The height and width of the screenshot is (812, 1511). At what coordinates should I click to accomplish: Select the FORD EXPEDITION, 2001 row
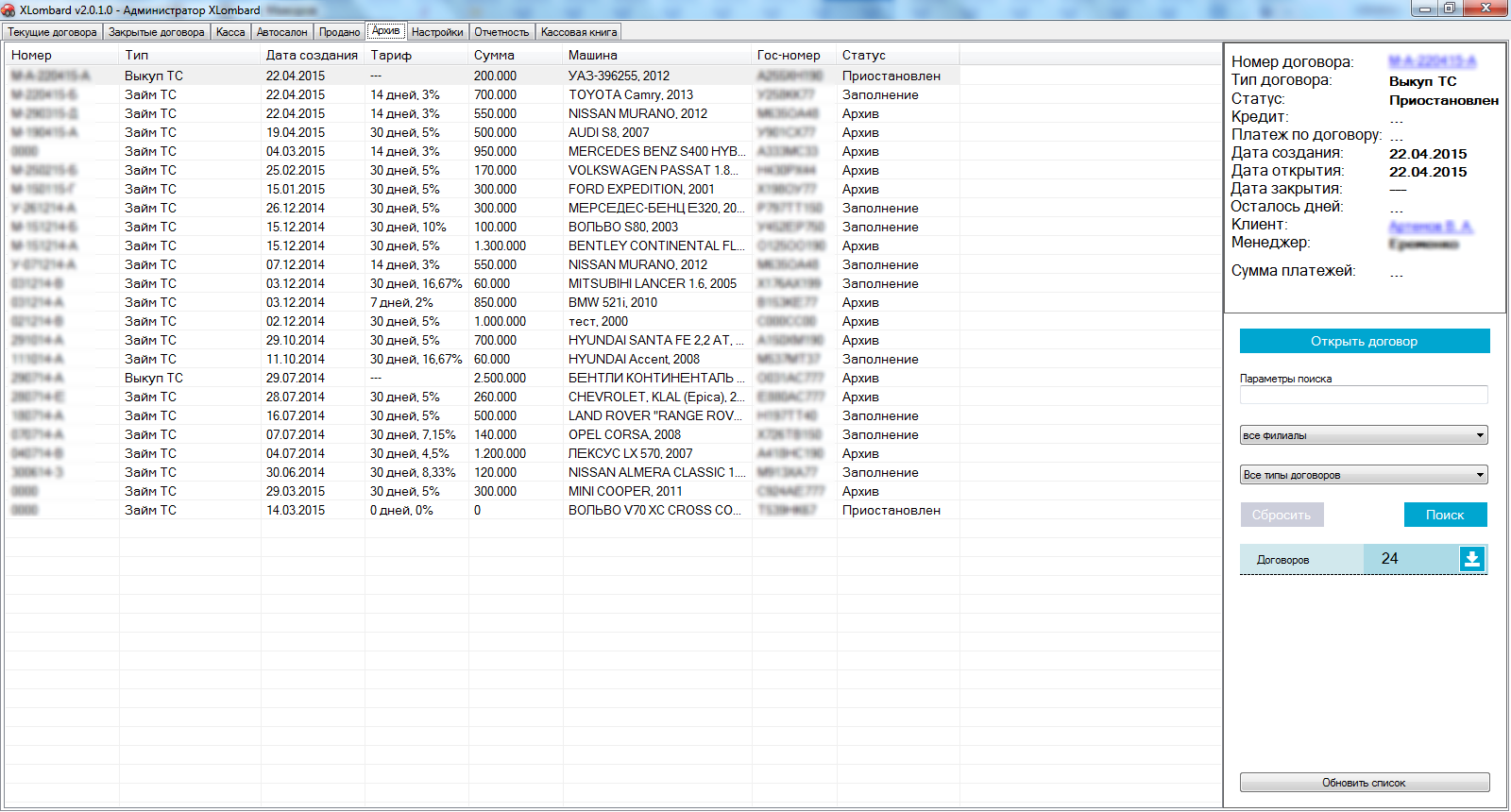pyautogui.click(x=483, y=189)
